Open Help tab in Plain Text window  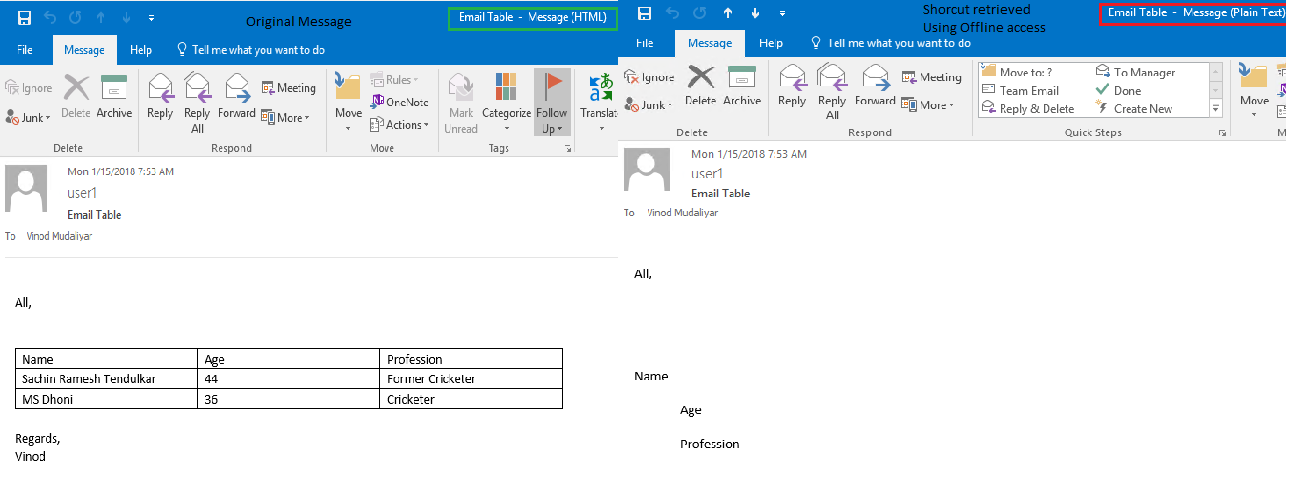coord(770,43)
